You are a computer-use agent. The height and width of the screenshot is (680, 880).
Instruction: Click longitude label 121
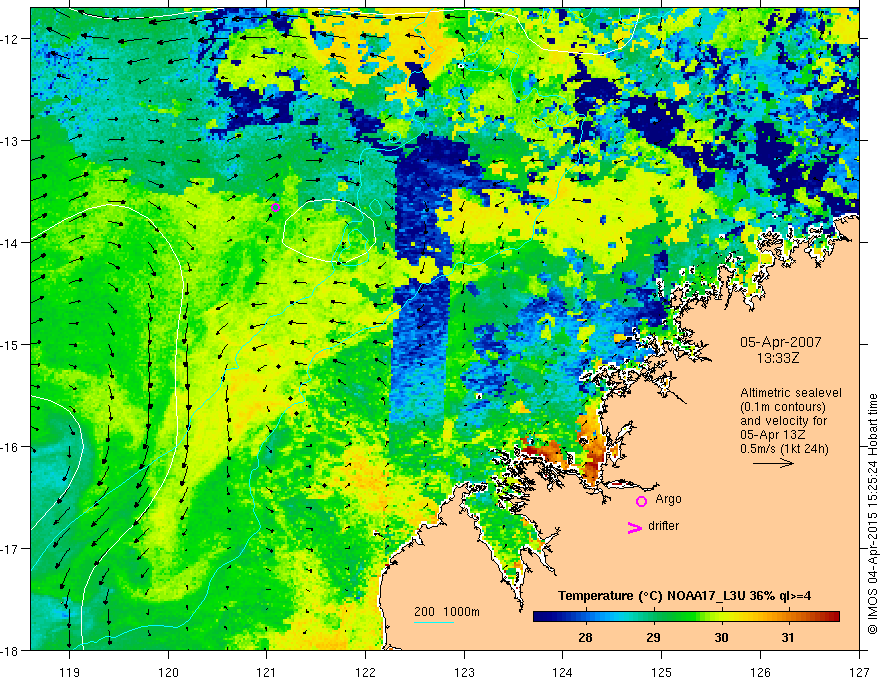click(267, 672)
